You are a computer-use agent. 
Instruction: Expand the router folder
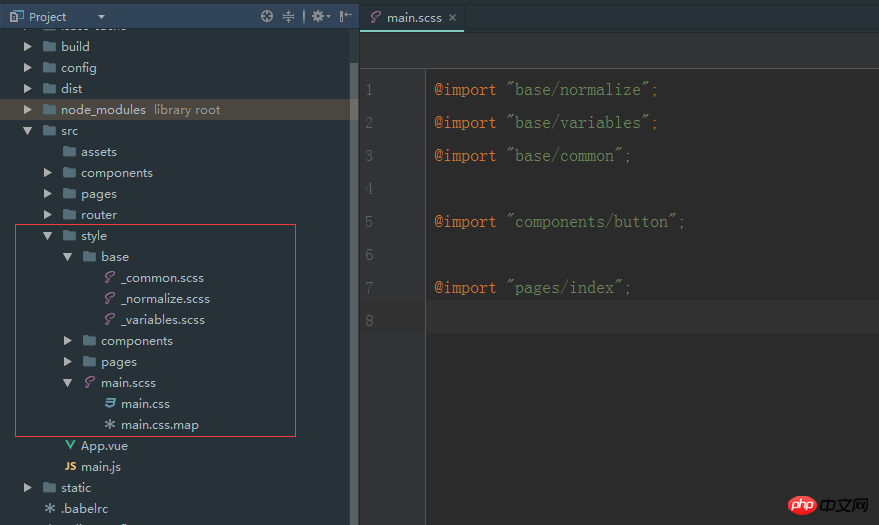point(48,215)
